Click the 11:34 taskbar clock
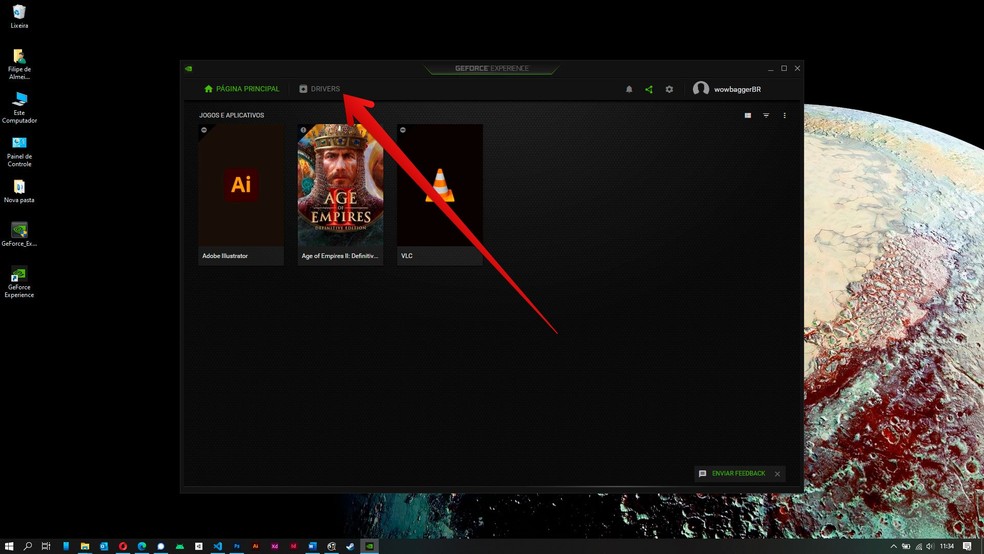Viewport: 984px width, 554px height. pyautogui.click(x=947, y=546)
